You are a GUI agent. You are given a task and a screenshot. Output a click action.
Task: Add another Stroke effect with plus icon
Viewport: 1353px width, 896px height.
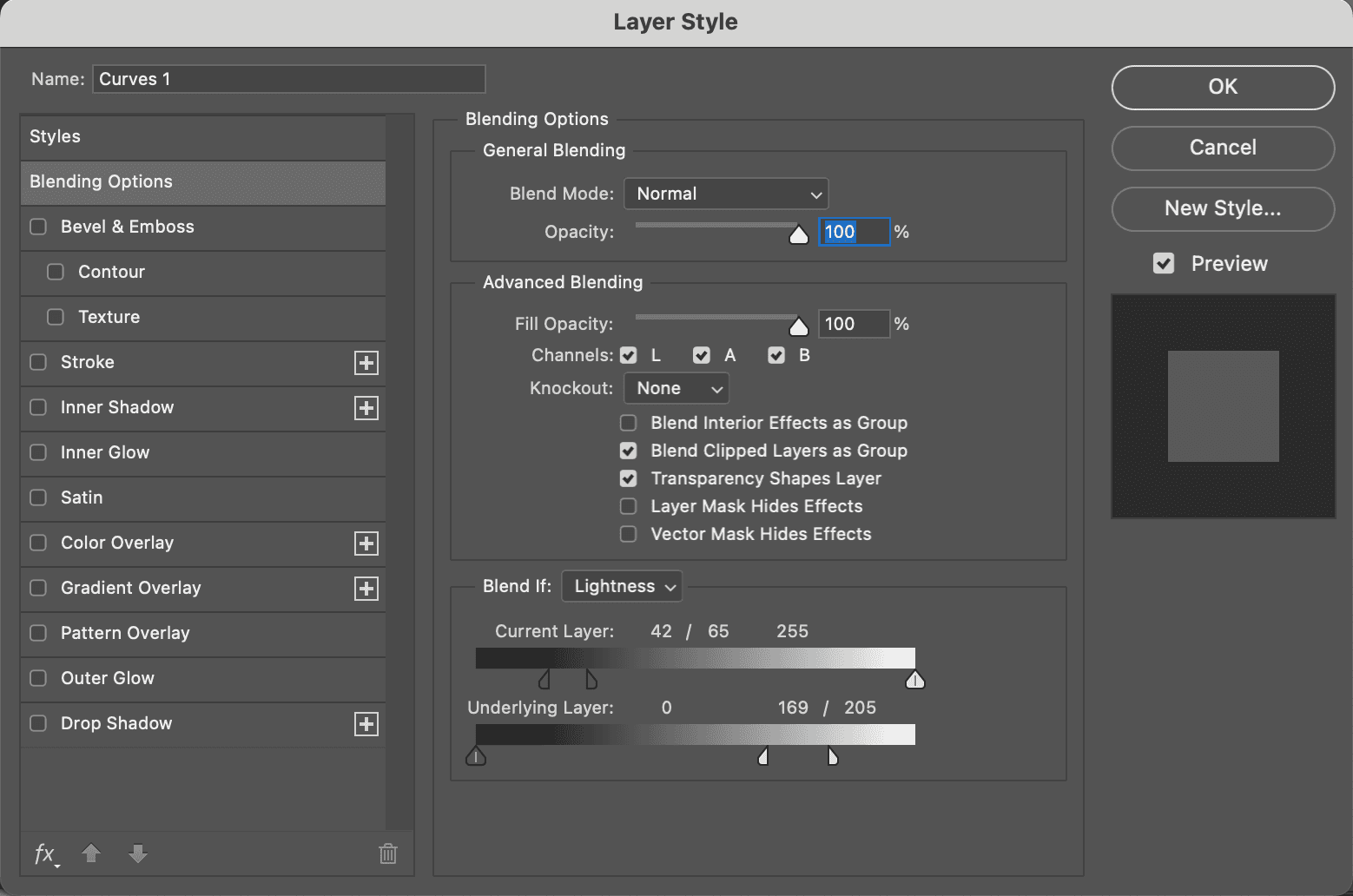point(366,363)
